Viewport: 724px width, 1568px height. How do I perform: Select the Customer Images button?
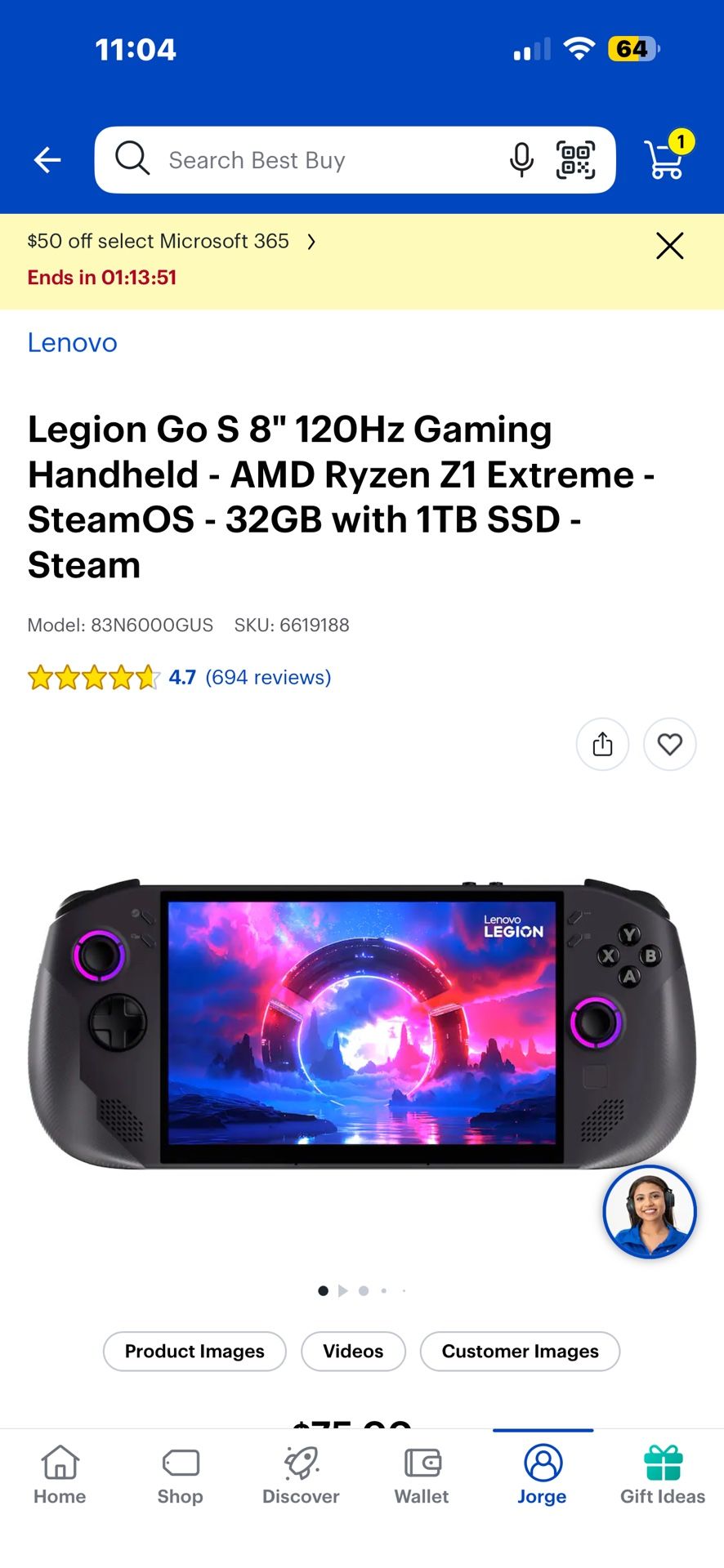pos(520,1352)
